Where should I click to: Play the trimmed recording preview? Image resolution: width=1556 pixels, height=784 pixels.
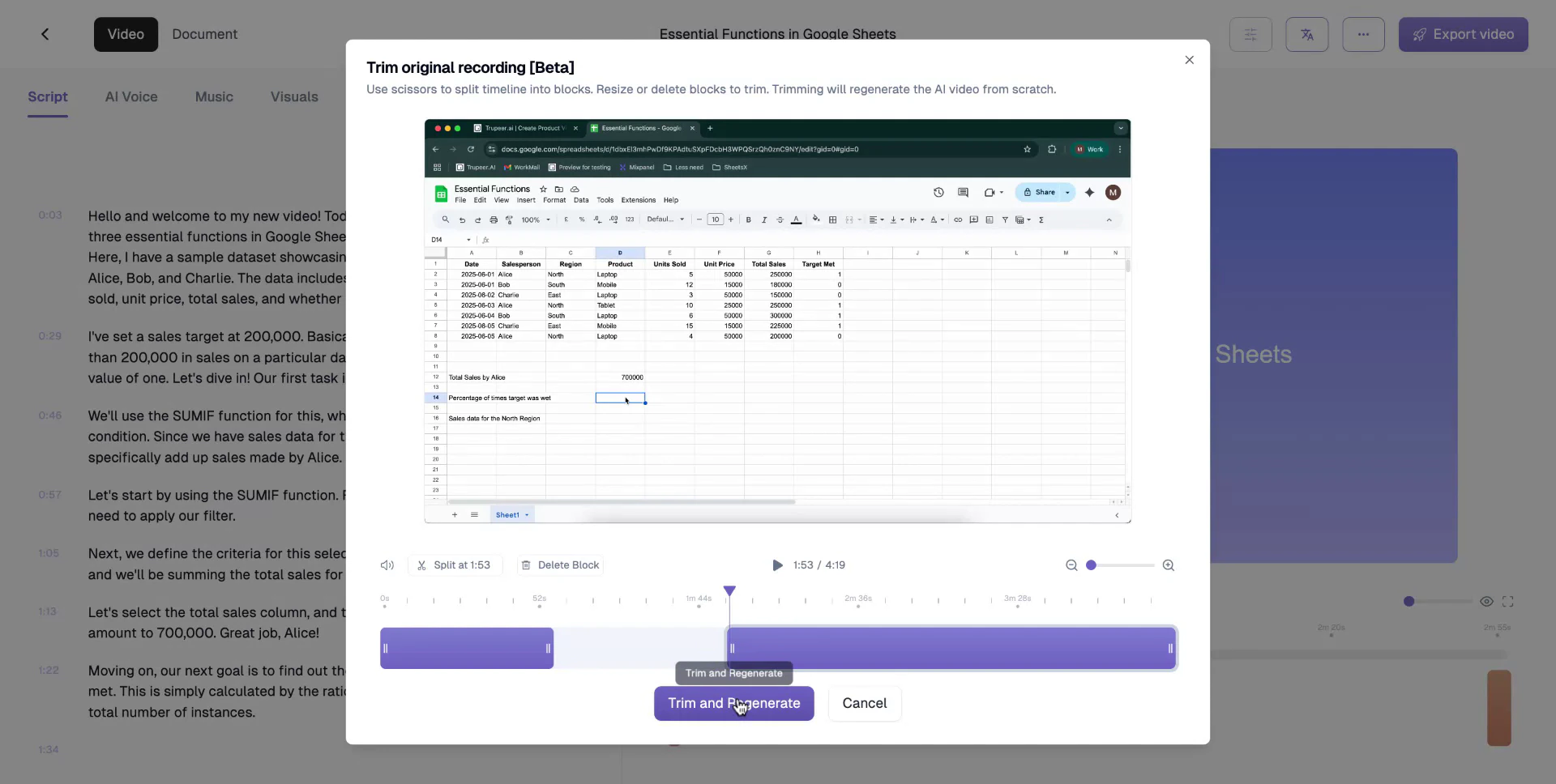click(777, 565)
